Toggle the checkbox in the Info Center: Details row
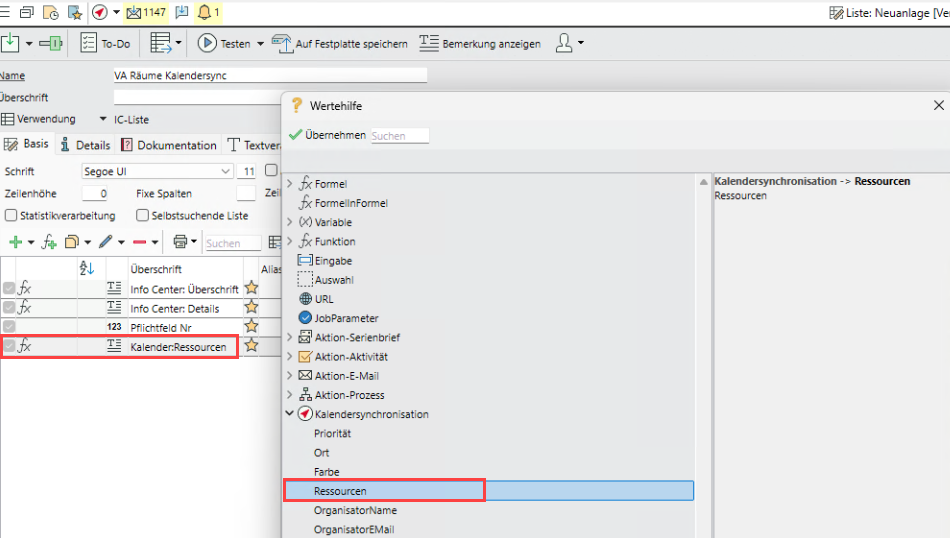Image resolution: width=950 pixels, height=538 pixels. click(9, 308)
